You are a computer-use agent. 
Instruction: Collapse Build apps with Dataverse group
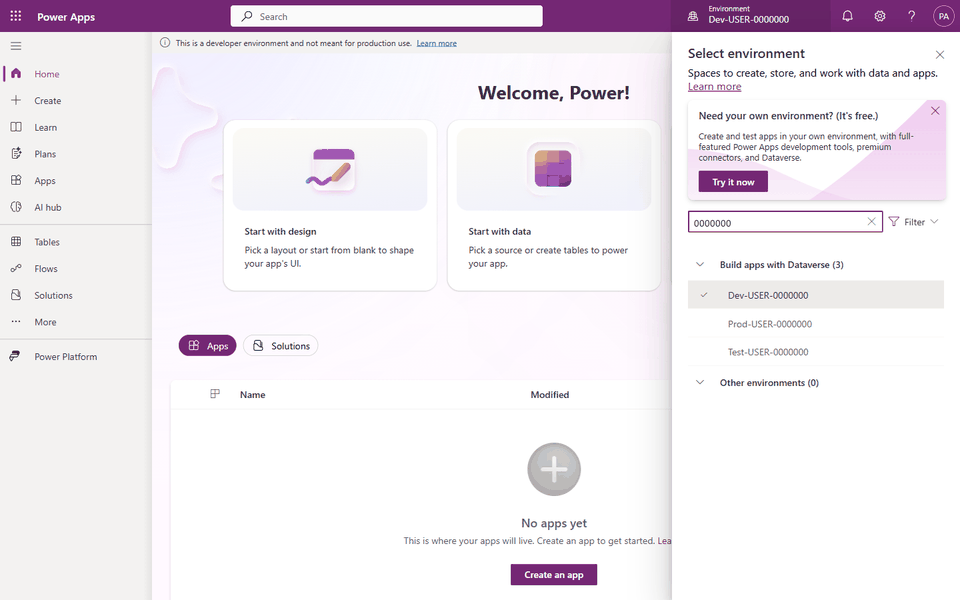click(700, 264)
